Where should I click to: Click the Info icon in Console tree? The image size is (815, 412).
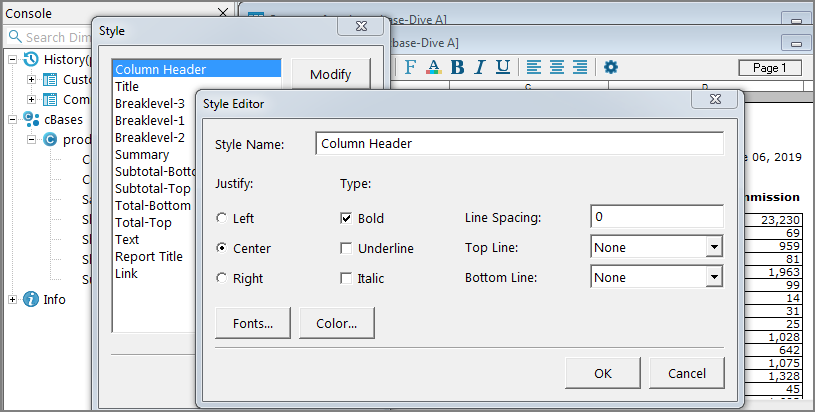tap(31, 299)
